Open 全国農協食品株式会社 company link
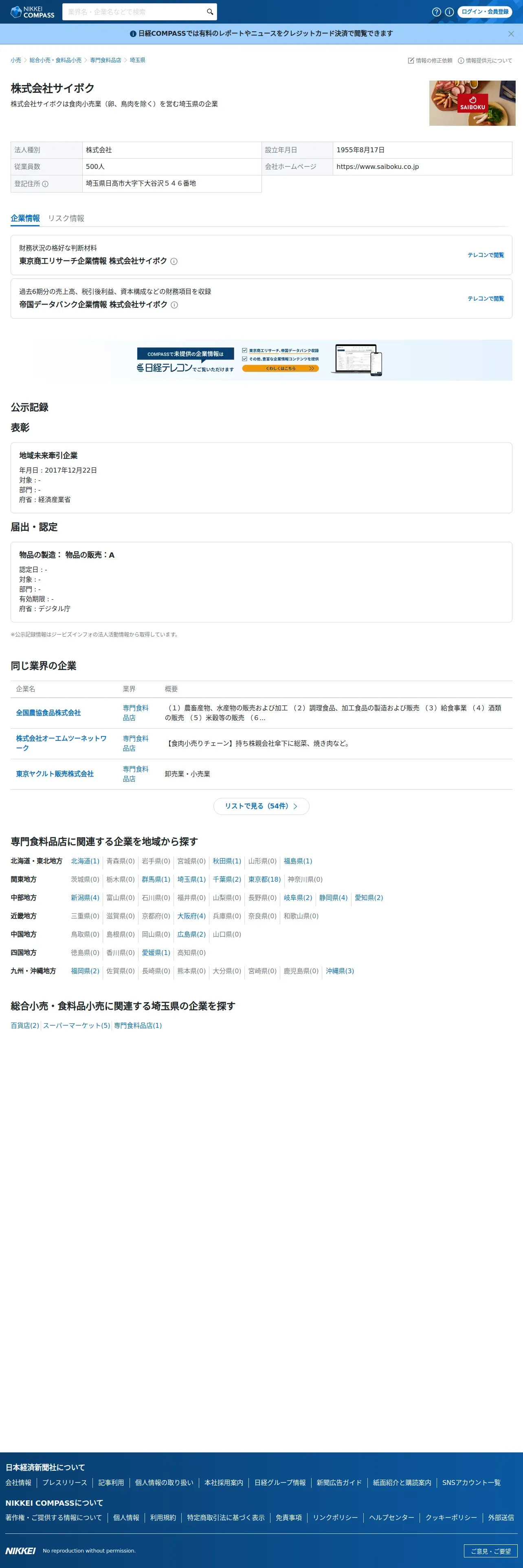Viewport: 523px width, 1568px height. point(48,713)
